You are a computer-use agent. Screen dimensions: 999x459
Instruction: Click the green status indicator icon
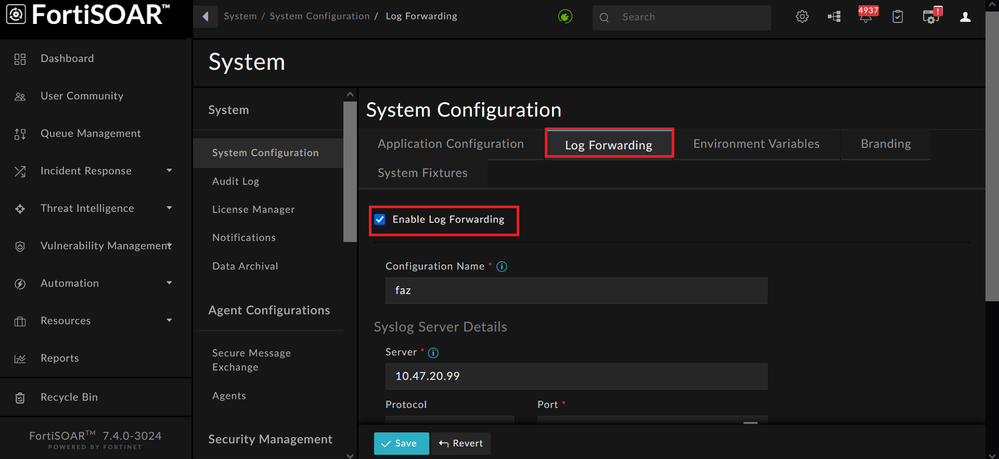click(x=565, y=17)
